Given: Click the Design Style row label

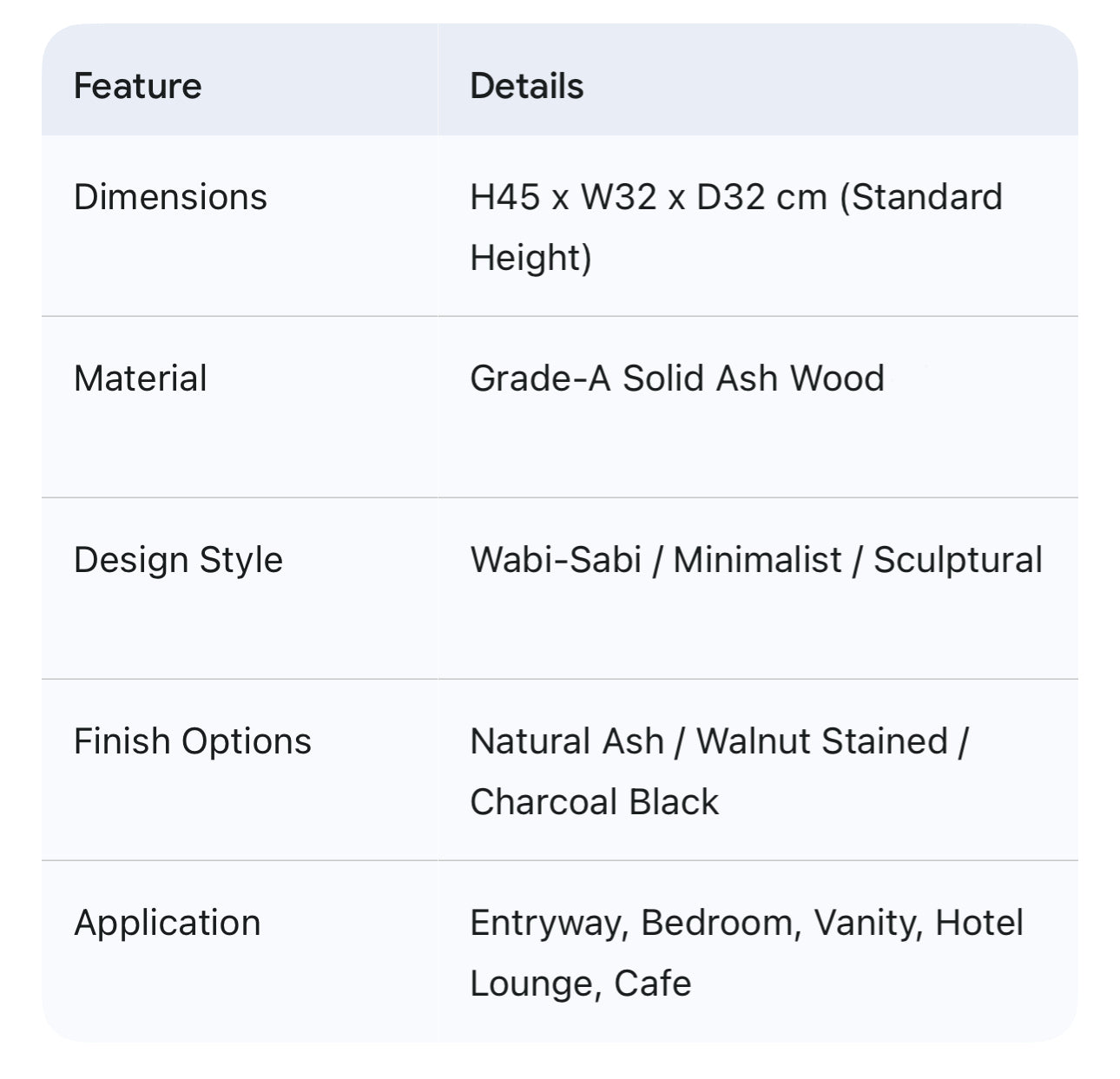Looking at the screenshot, I should coord(178,560).
